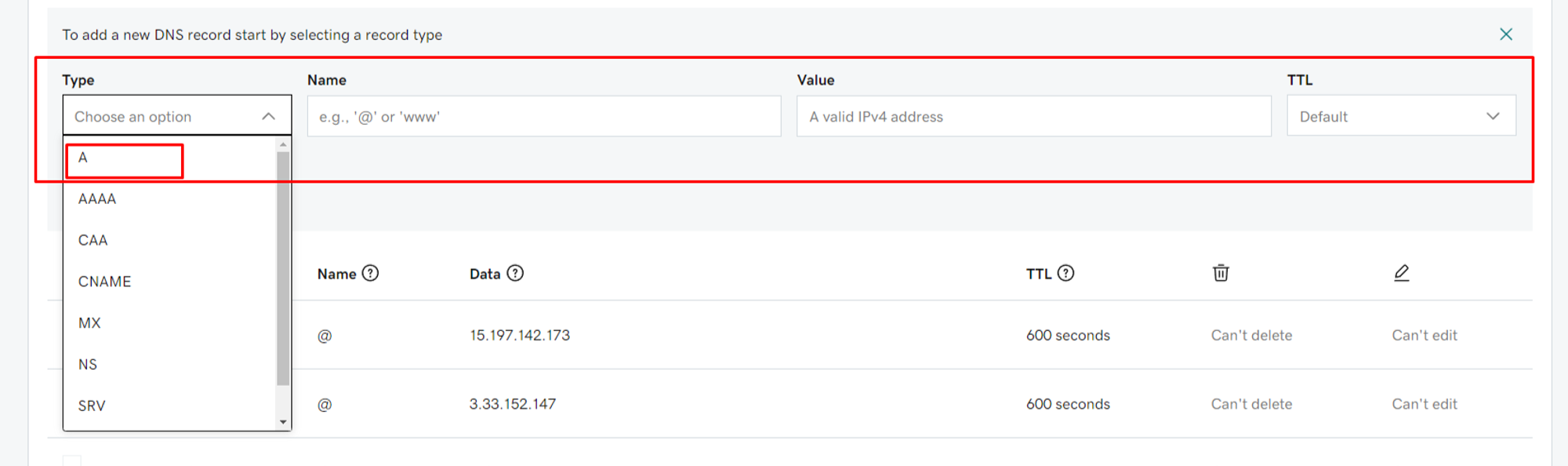Click the Value IPv4 address field
1568x466 pixels.
(x=1034, y=116)
